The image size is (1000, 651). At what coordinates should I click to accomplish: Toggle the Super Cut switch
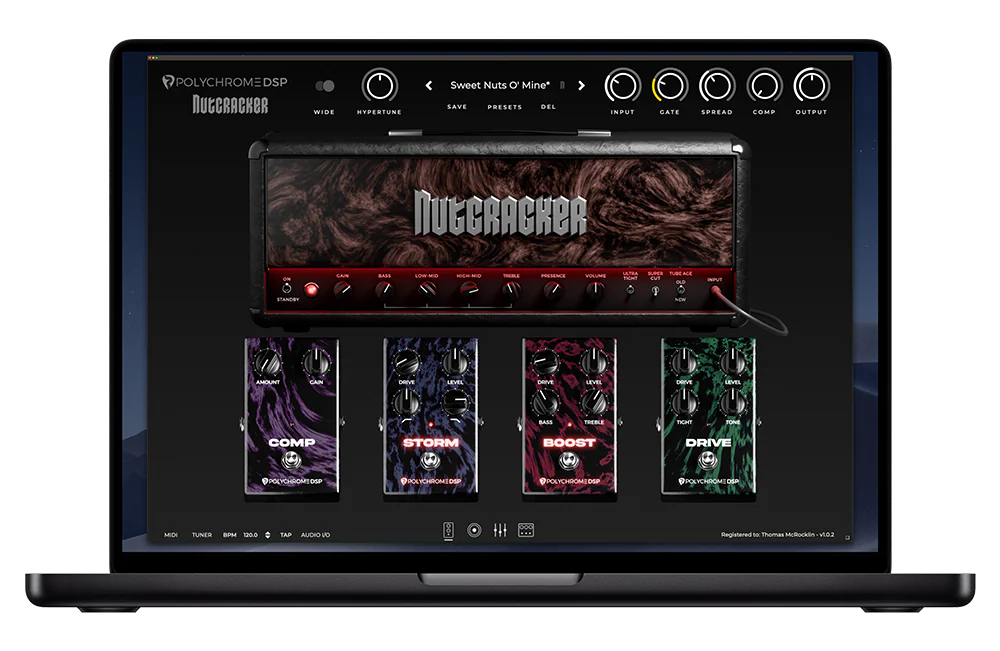[x=655, y=290]
